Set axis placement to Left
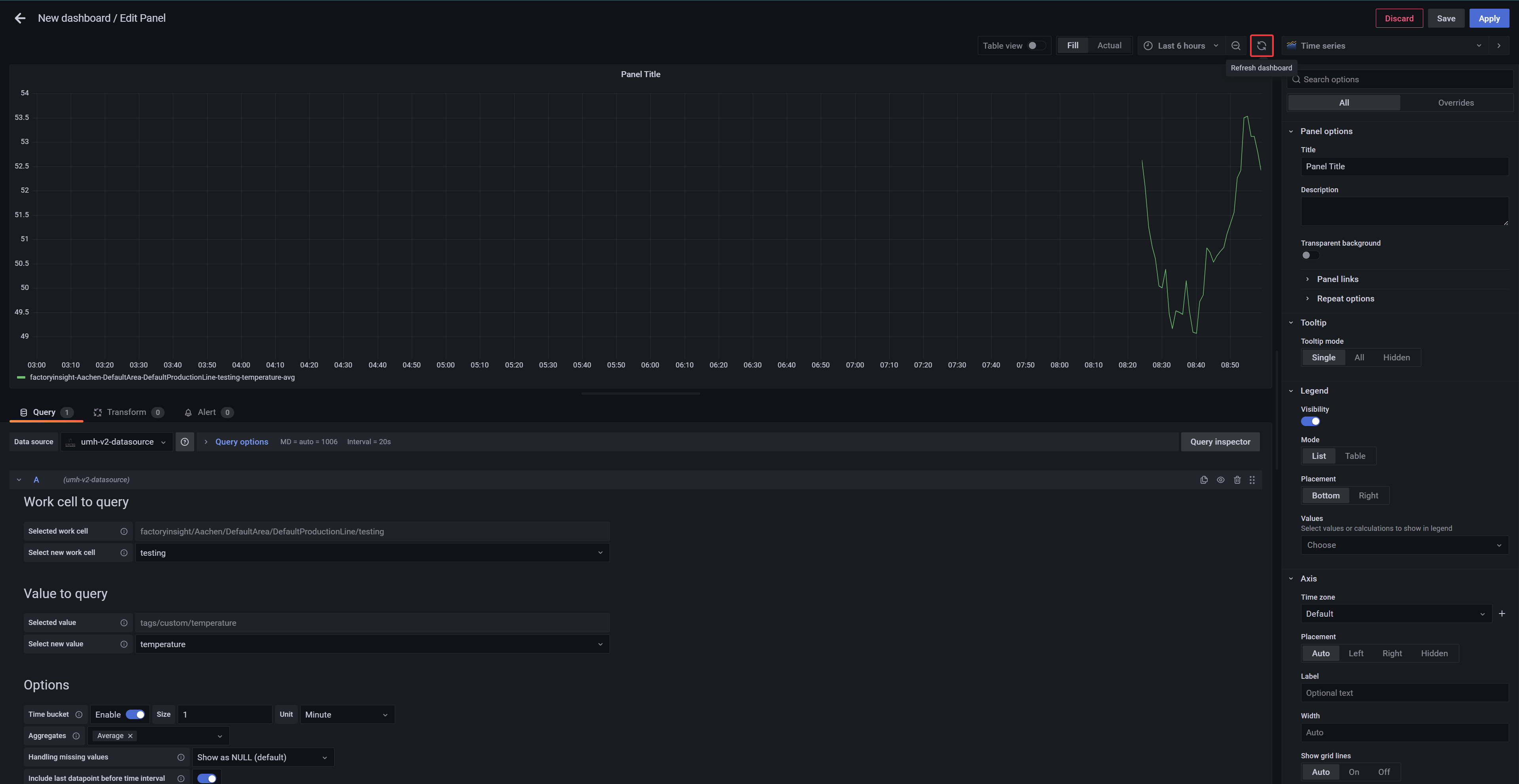This screenshot has height=784, width=1519. tap(1356, 653)
